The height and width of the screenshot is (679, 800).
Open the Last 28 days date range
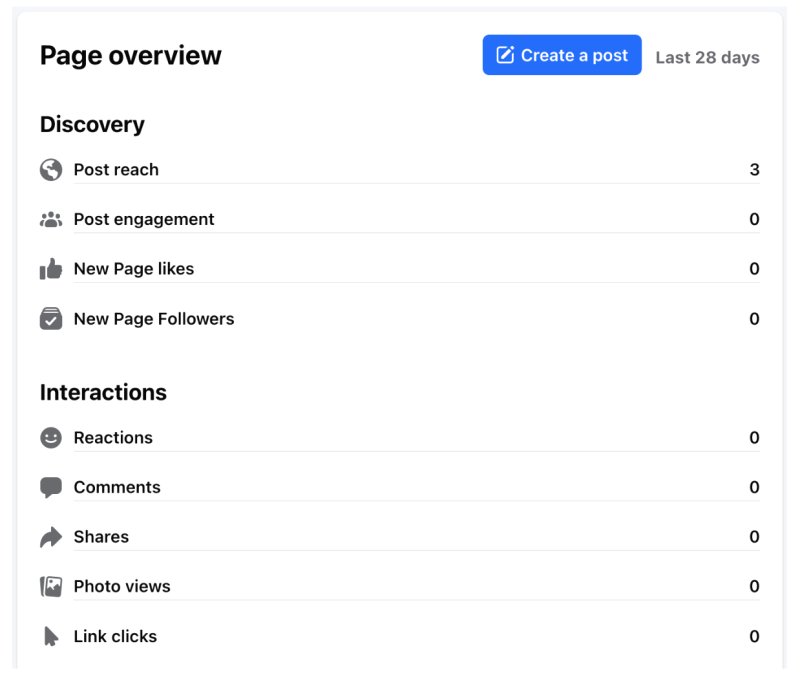pyautogui.click(x=707, y=57)
